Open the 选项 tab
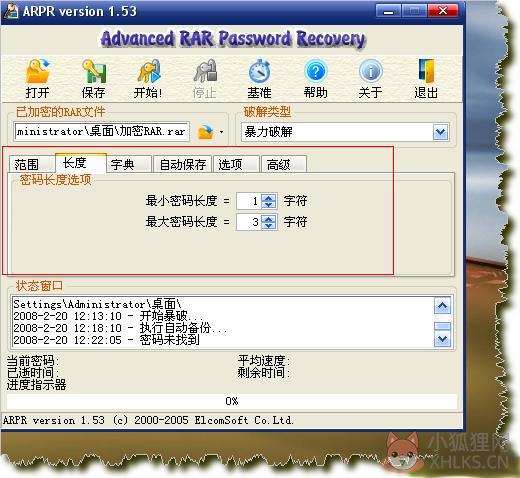Viewport: 520px width, 478px height. point(236,164)
